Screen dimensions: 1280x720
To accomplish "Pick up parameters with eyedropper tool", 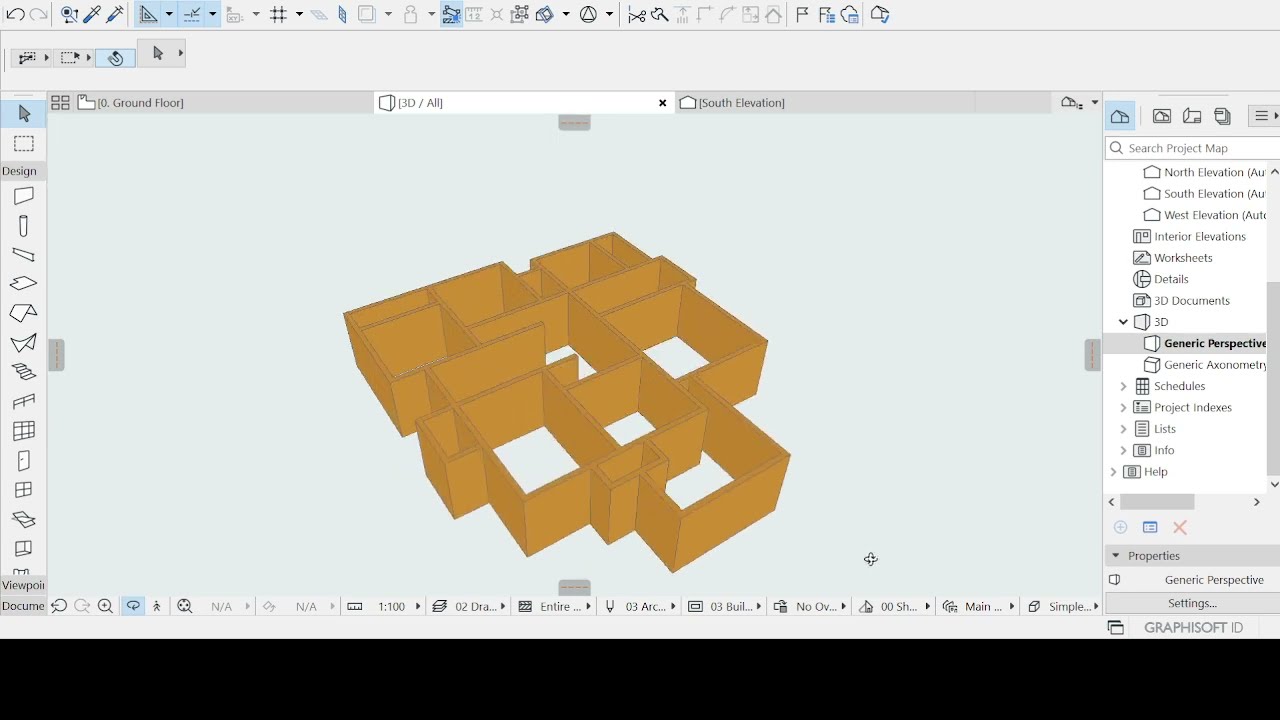I will point(92,15).
